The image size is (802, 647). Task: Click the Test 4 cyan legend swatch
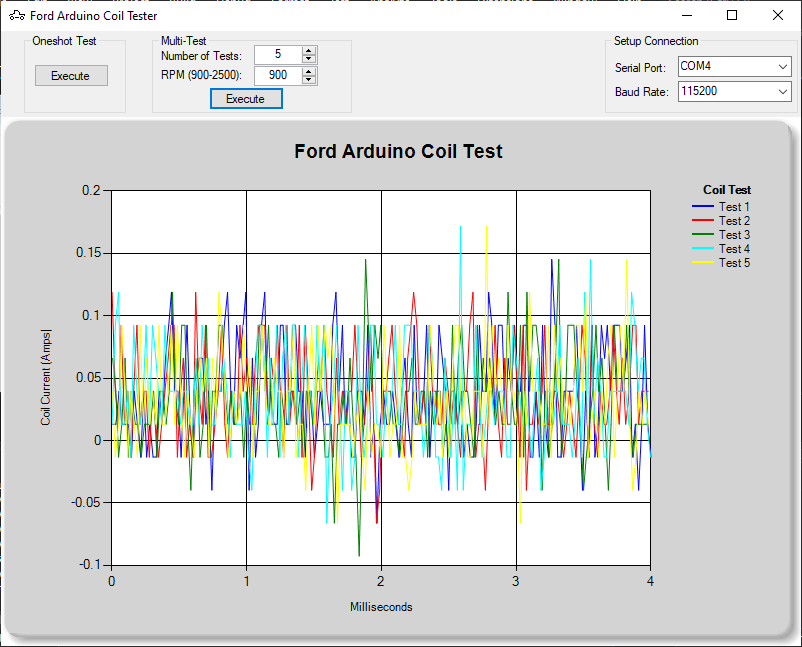703,249
